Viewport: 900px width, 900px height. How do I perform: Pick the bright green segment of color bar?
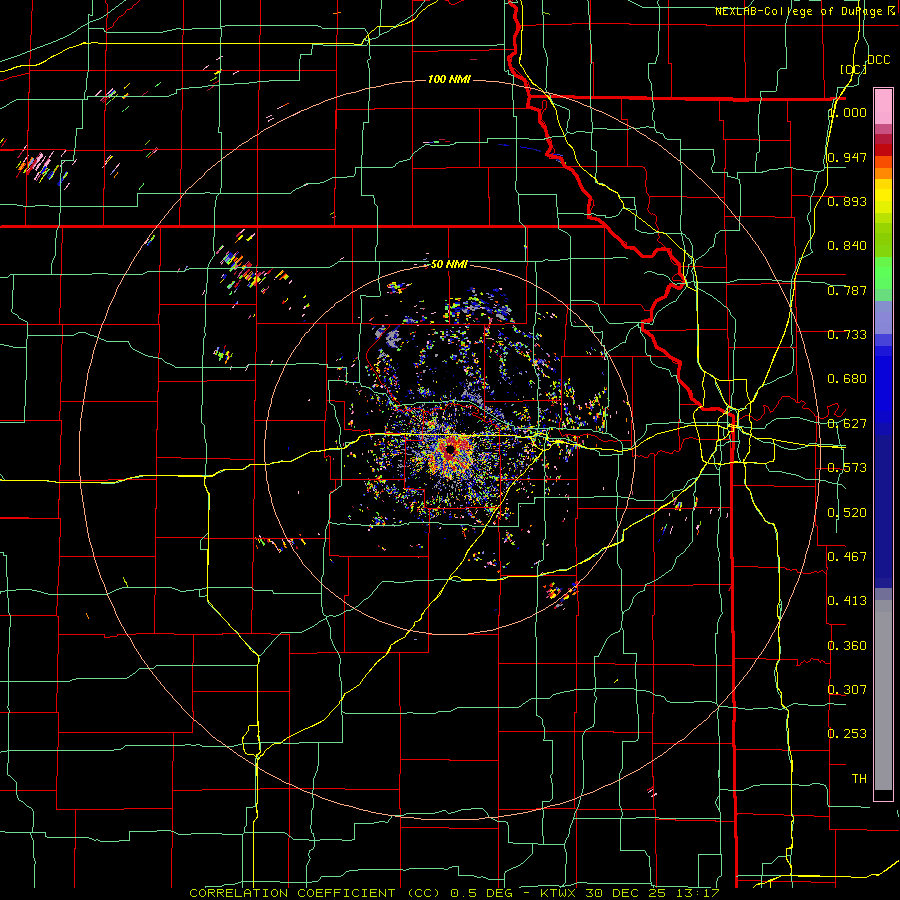click(883, 273)
